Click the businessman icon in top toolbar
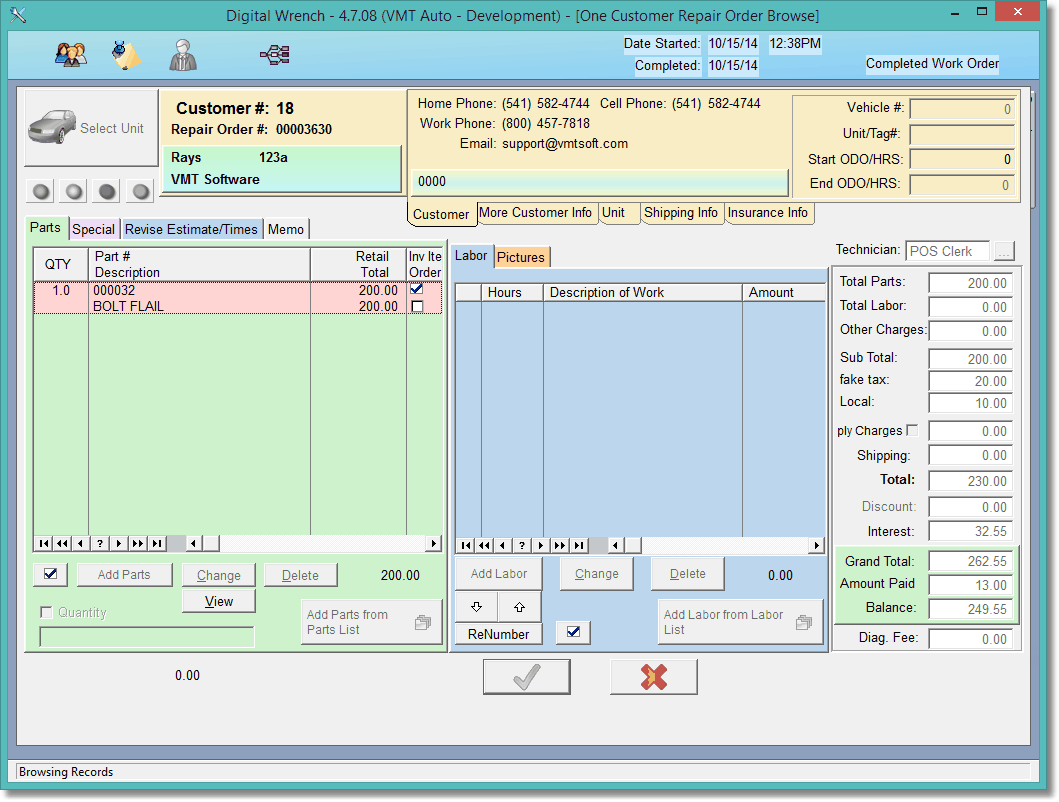The image size is (1059, 802). pos(182,55)
